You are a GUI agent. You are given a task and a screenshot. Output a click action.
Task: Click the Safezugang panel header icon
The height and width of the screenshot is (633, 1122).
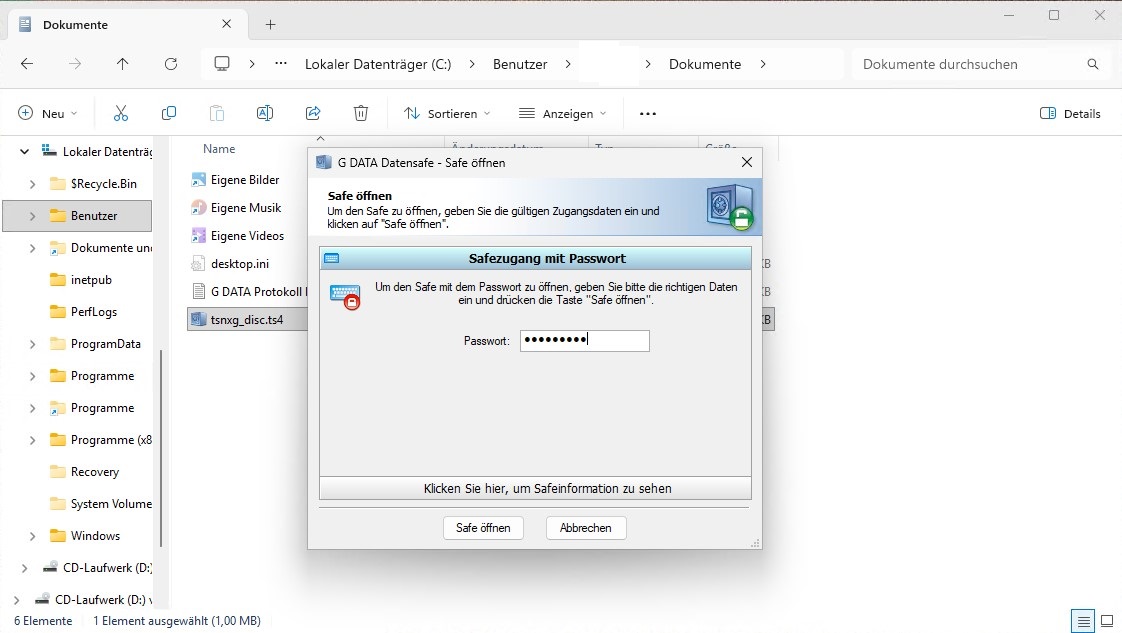331,258
